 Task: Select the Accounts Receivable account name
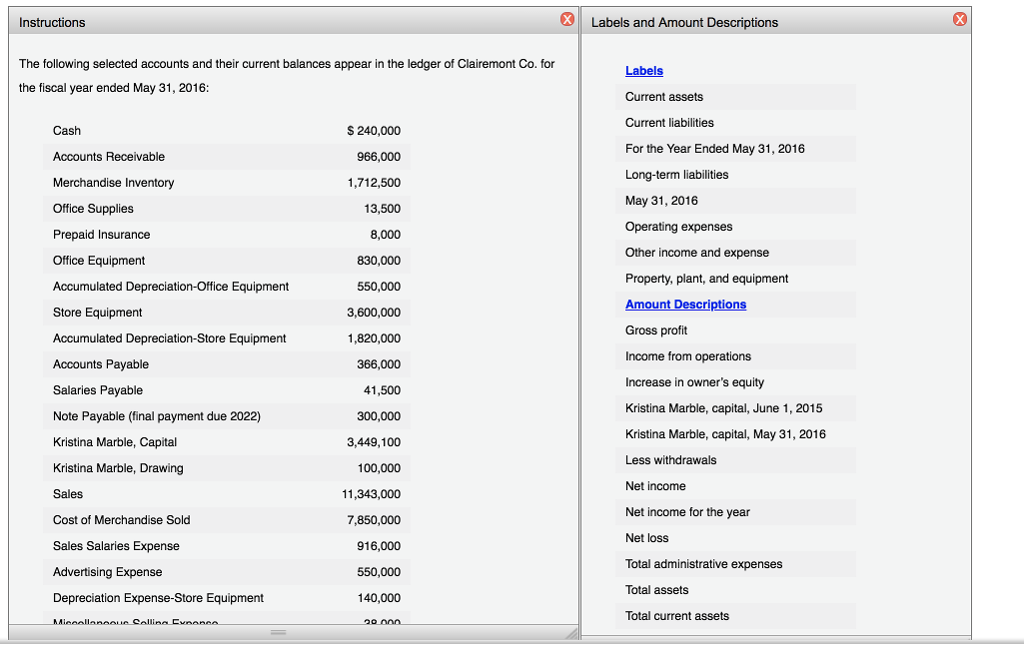click(x=108, y=157)
